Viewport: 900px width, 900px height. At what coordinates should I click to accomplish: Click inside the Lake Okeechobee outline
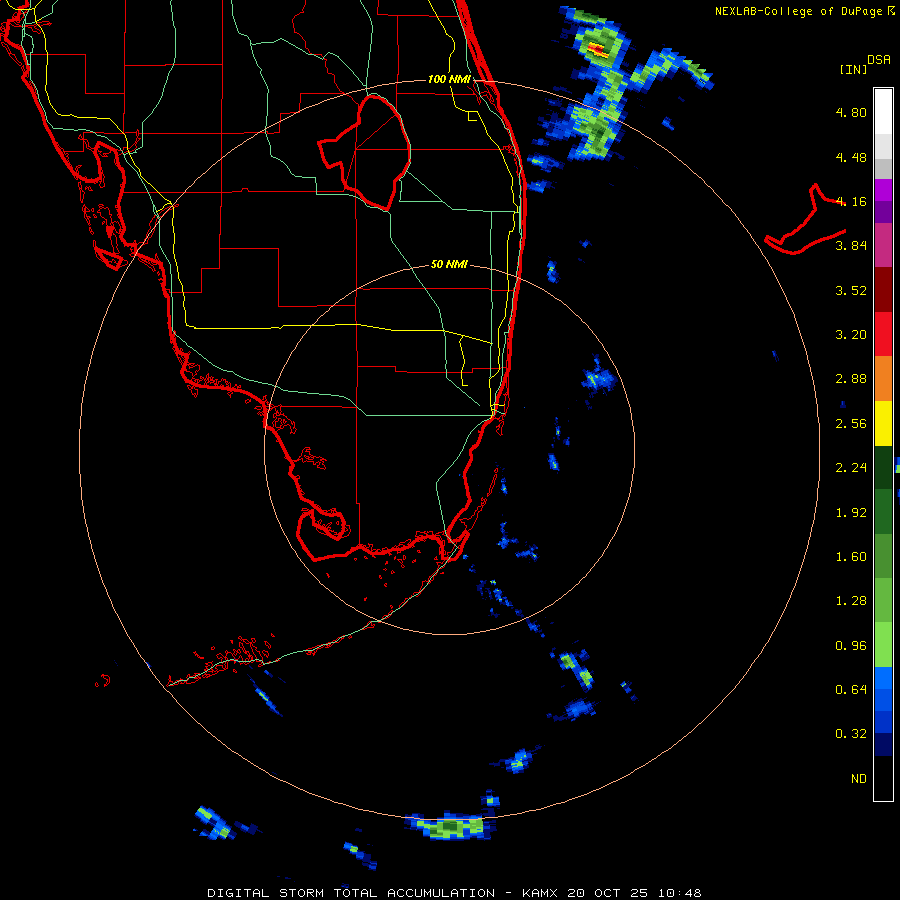pos(373,152)
